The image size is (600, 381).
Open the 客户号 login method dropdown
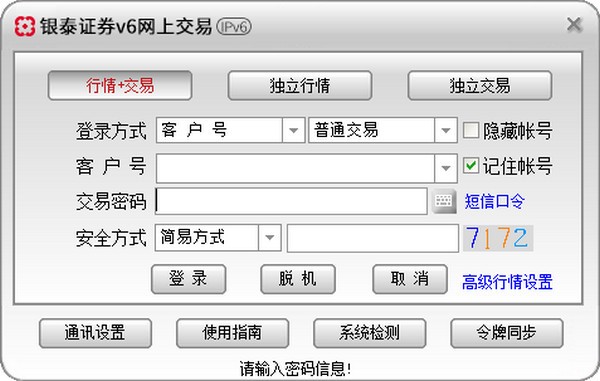tap(293, 130)
